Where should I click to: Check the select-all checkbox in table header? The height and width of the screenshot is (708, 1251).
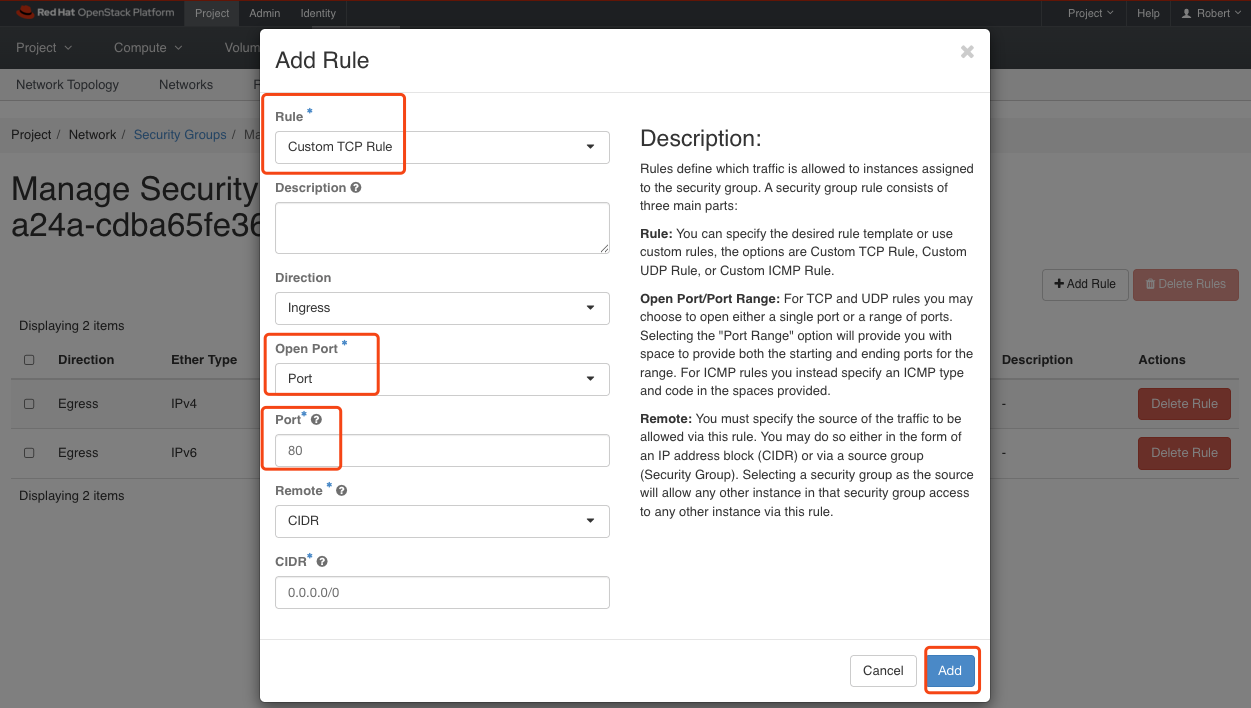29,359
